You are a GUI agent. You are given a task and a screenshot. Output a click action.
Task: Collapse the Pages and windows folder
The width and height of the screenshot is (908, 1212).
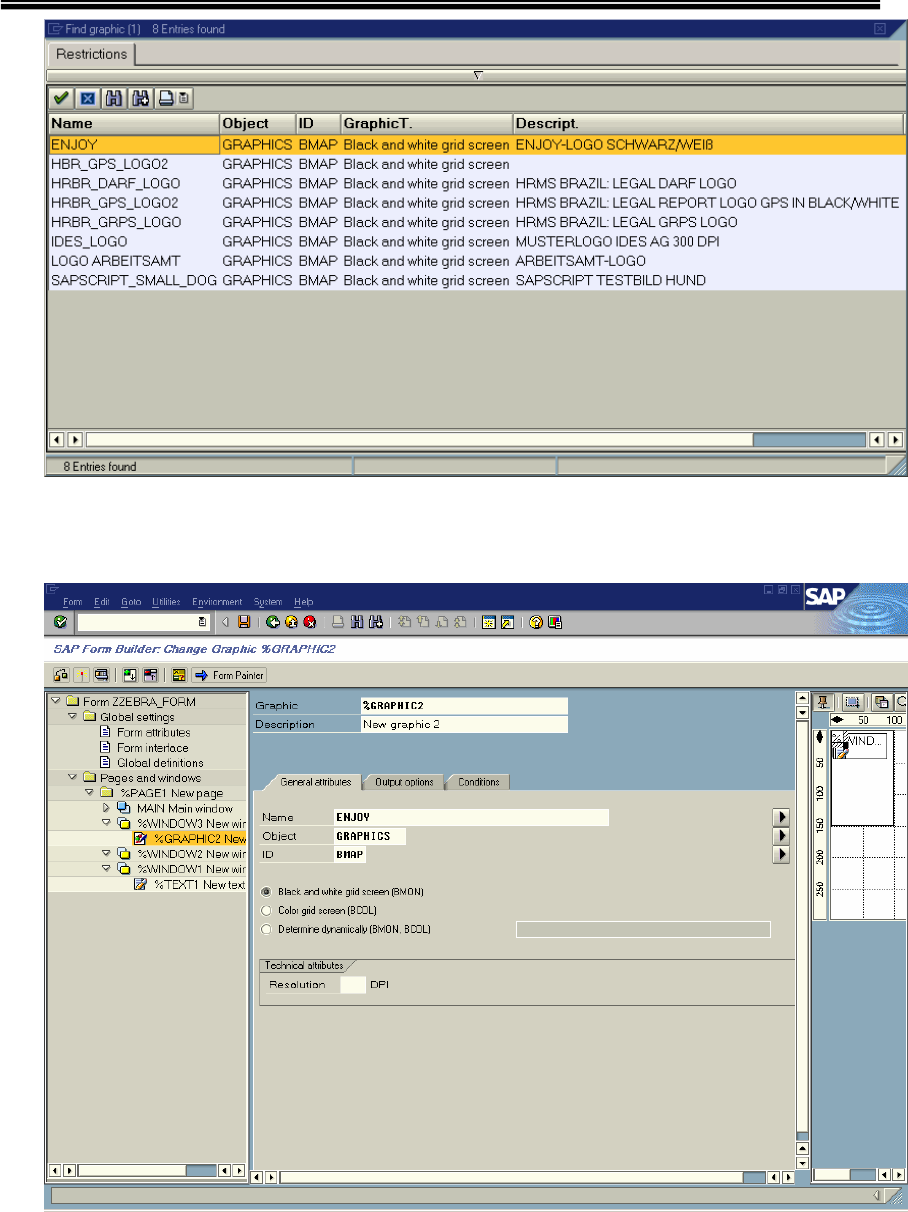pos(73,778)
